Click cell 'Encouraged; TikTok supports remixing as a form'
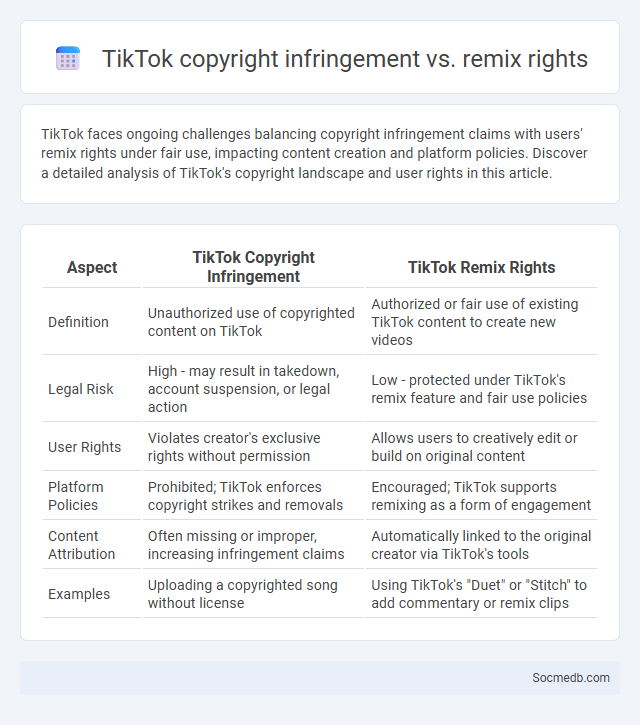Viewport: 640px width, 725px height. click(x=481, y=496)
